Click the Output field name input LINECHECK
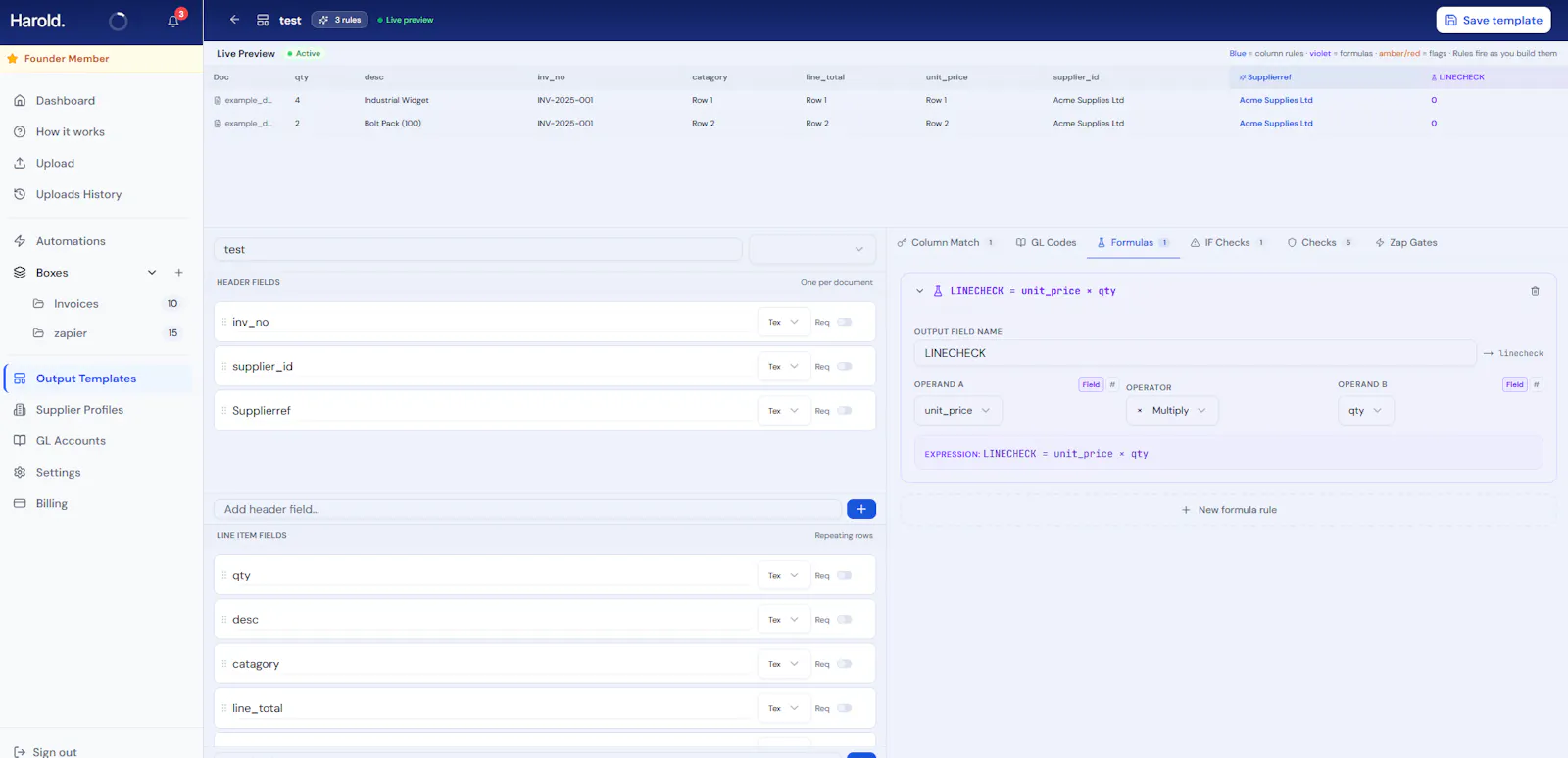 click(1195, 353)
